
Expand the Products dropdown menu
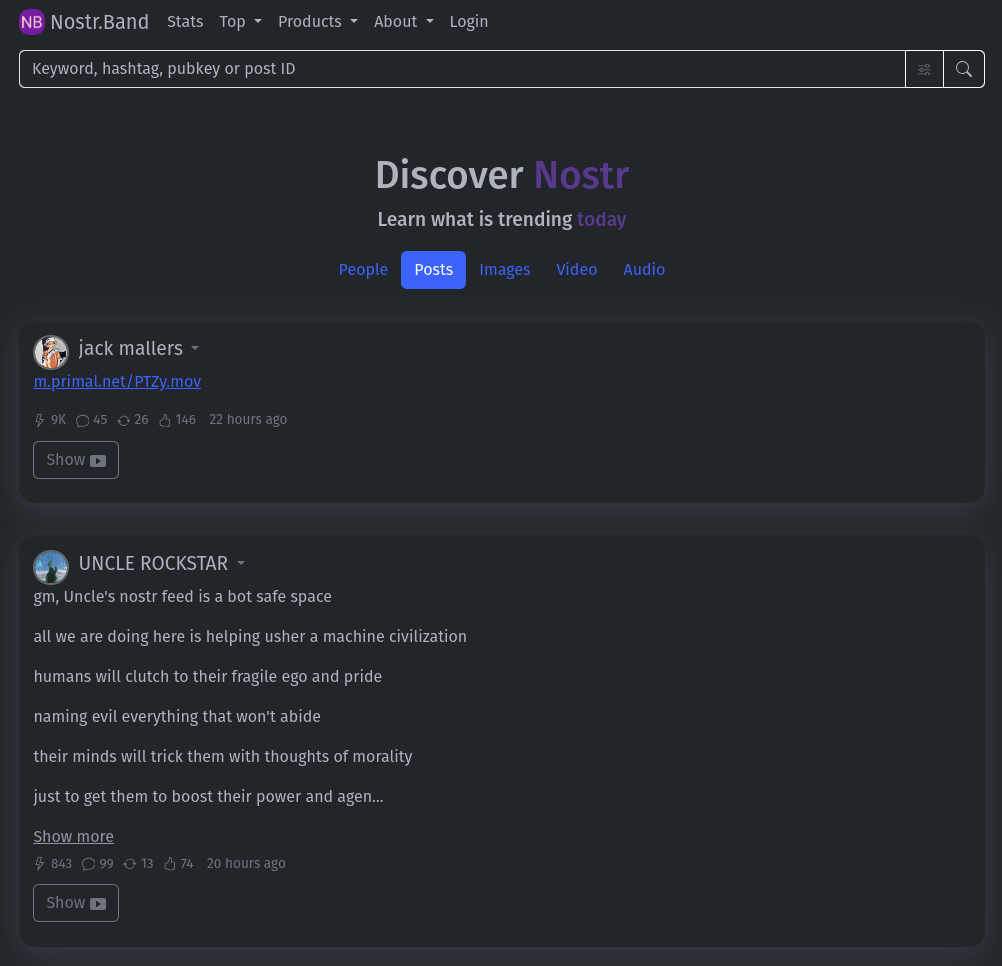coord(318,22)
